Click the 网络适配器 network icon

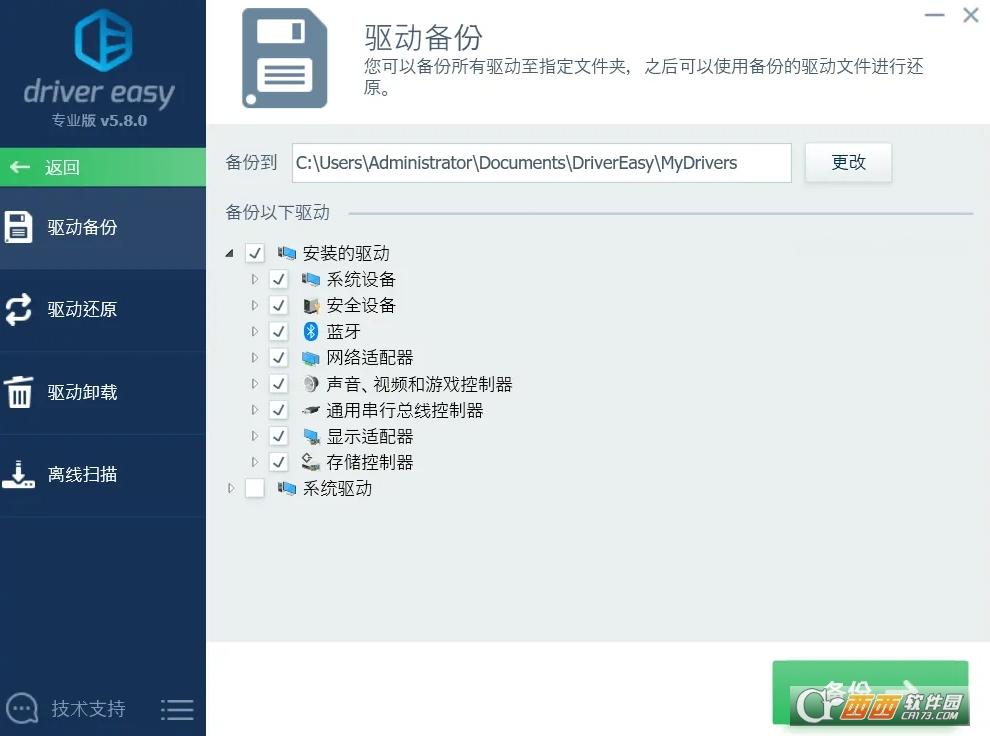(x=311, y=358)
